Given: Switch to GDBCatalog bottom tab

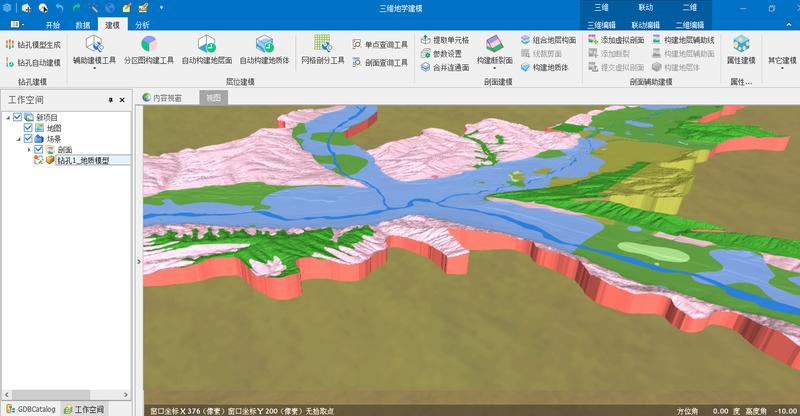Looking at the screenshot, I should pos(31,409).
